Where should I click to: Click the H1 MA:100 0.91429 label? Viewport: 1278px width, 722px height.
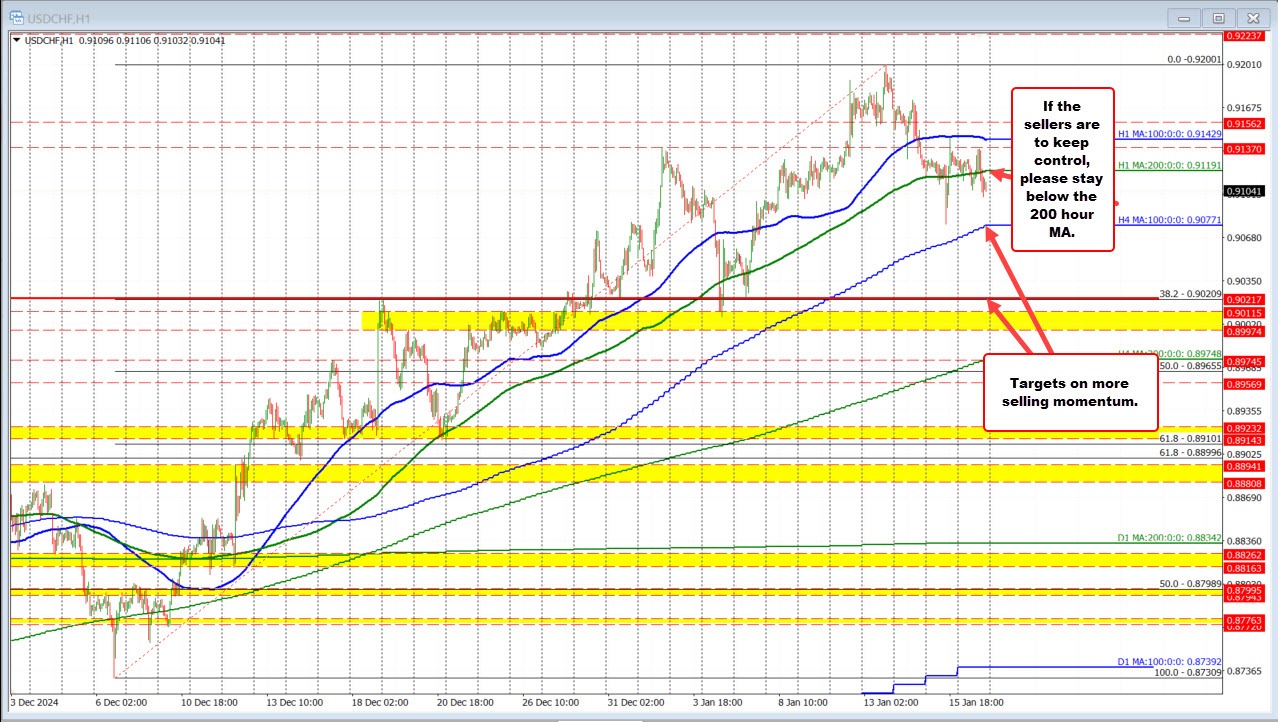point(1168,134)
